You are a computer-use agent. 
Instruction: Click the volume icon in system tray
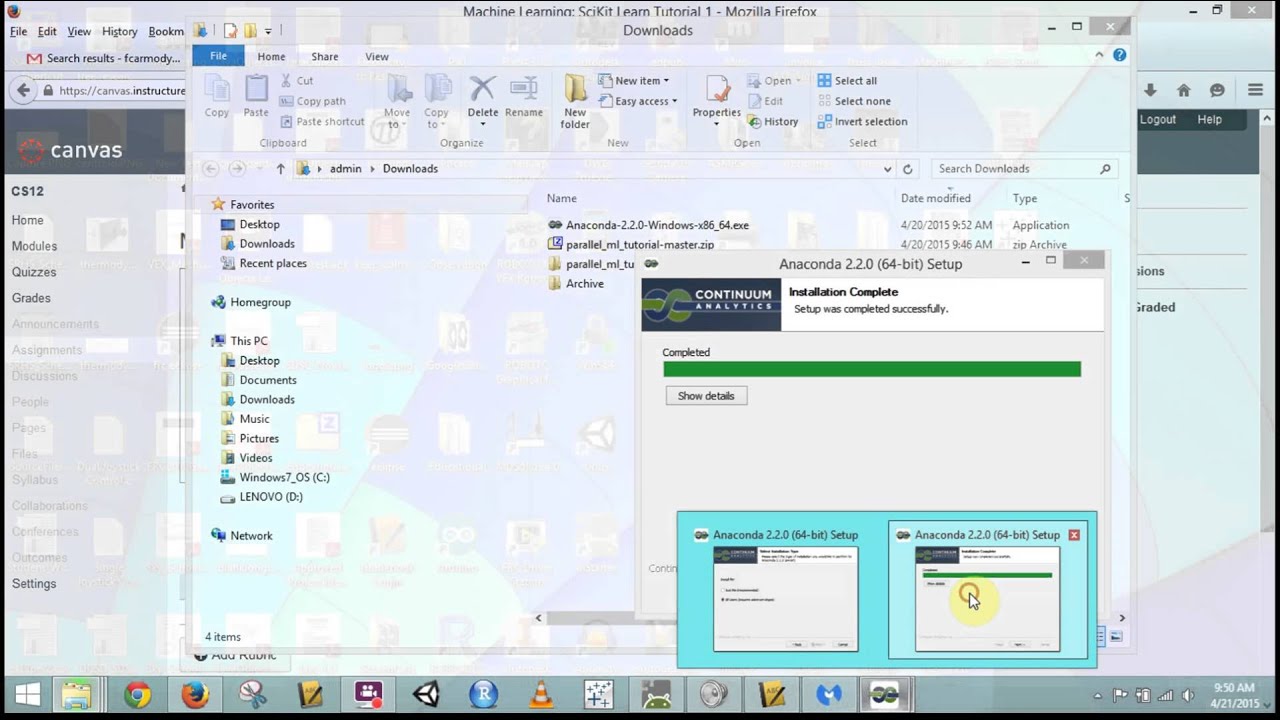[x=1188, y=695]
